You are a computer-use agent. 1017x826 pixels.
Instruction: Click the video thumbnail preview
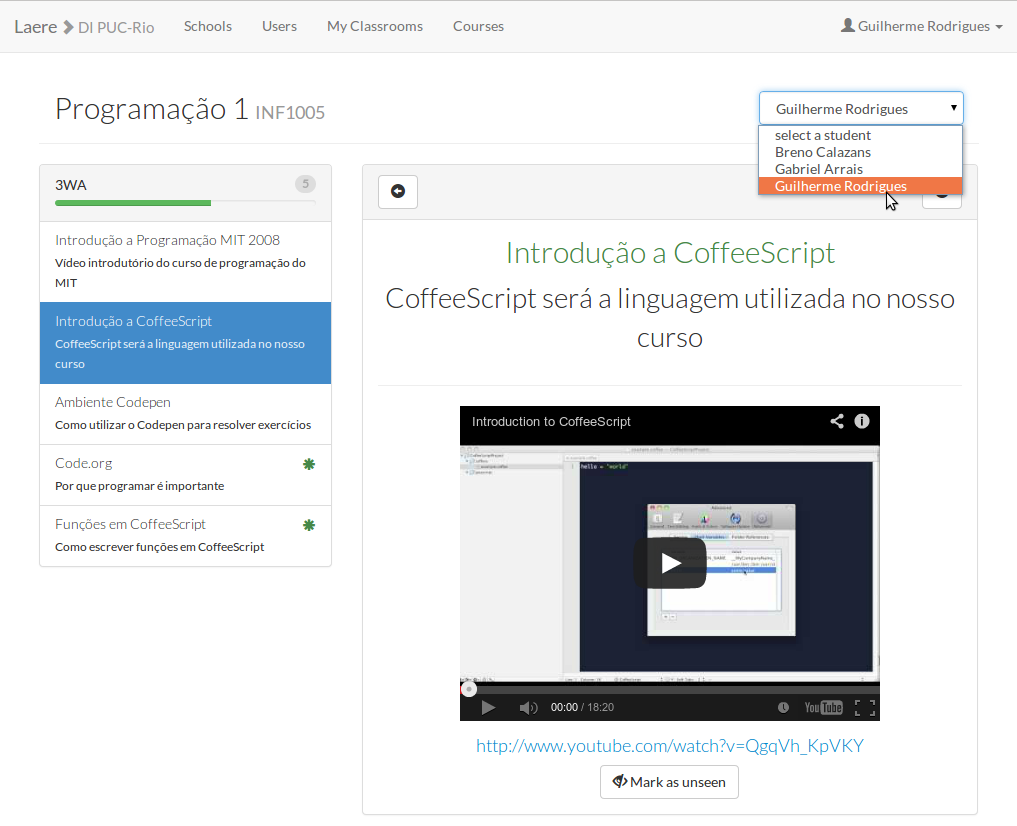pyautogui.click(x=670, y=563)
